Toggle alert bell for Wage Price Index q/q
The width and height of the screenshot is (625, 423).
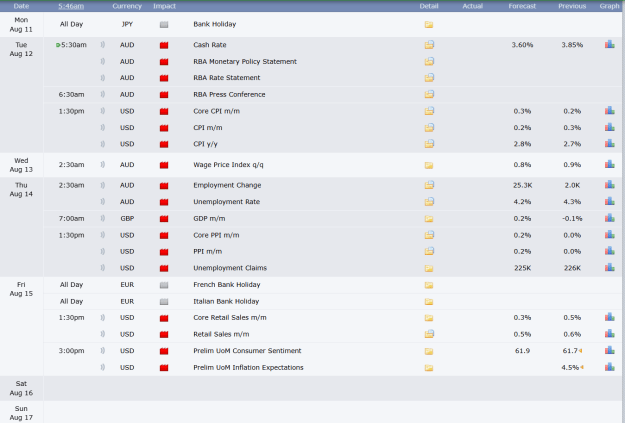[102, 165]
